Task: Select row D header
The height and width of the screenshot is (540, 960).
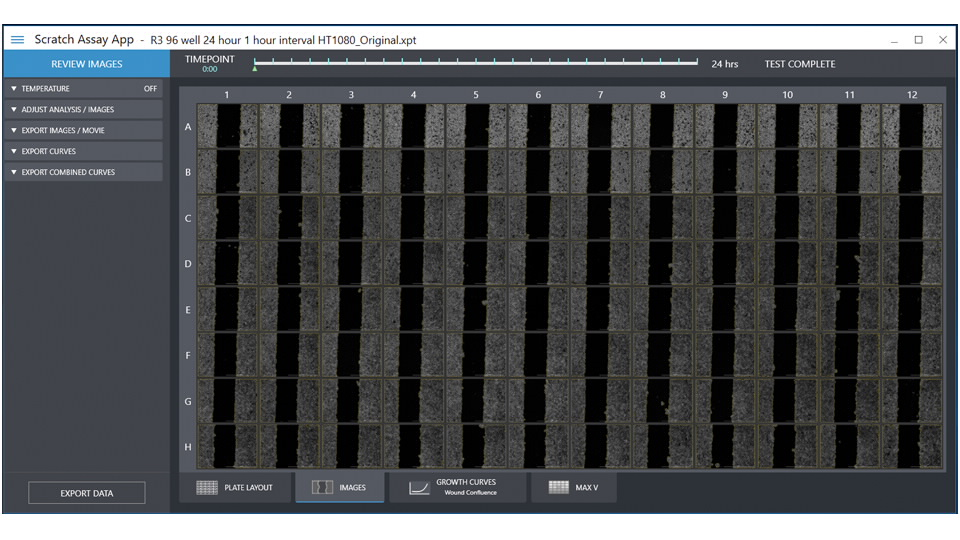Action: pos(188,265)
